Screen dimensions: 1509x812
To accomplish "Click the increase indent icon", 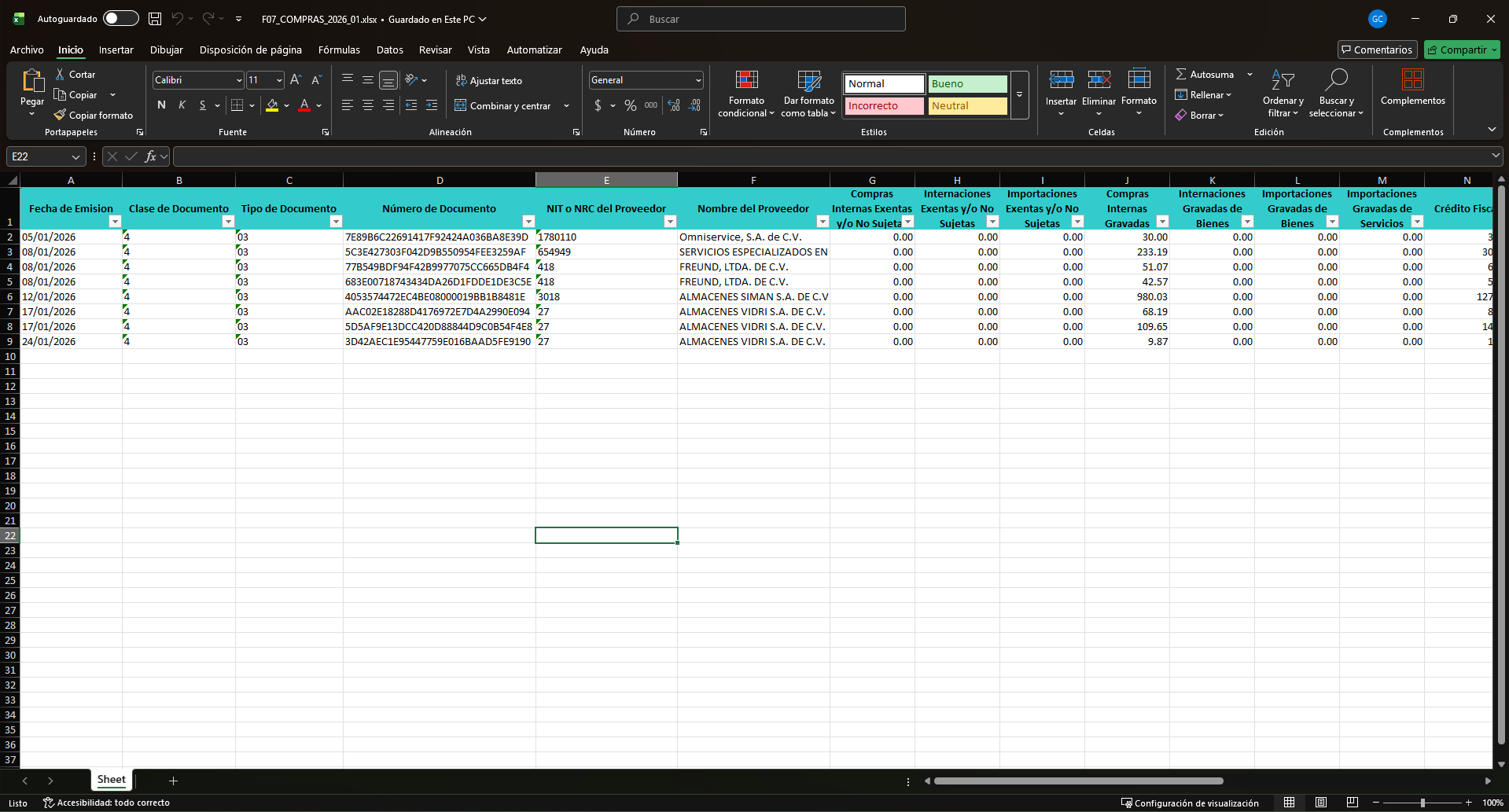I will (431, 105).
